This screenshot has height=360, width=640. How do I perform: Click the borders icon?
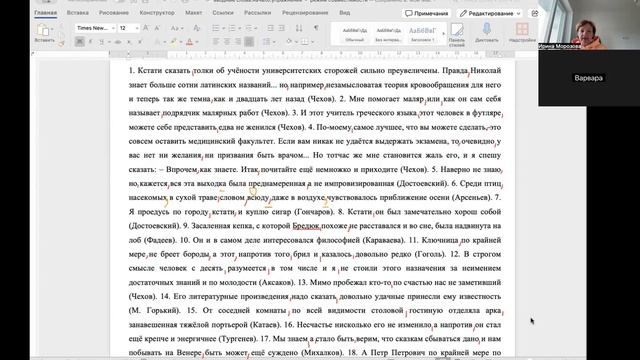(x=304, y=42)
